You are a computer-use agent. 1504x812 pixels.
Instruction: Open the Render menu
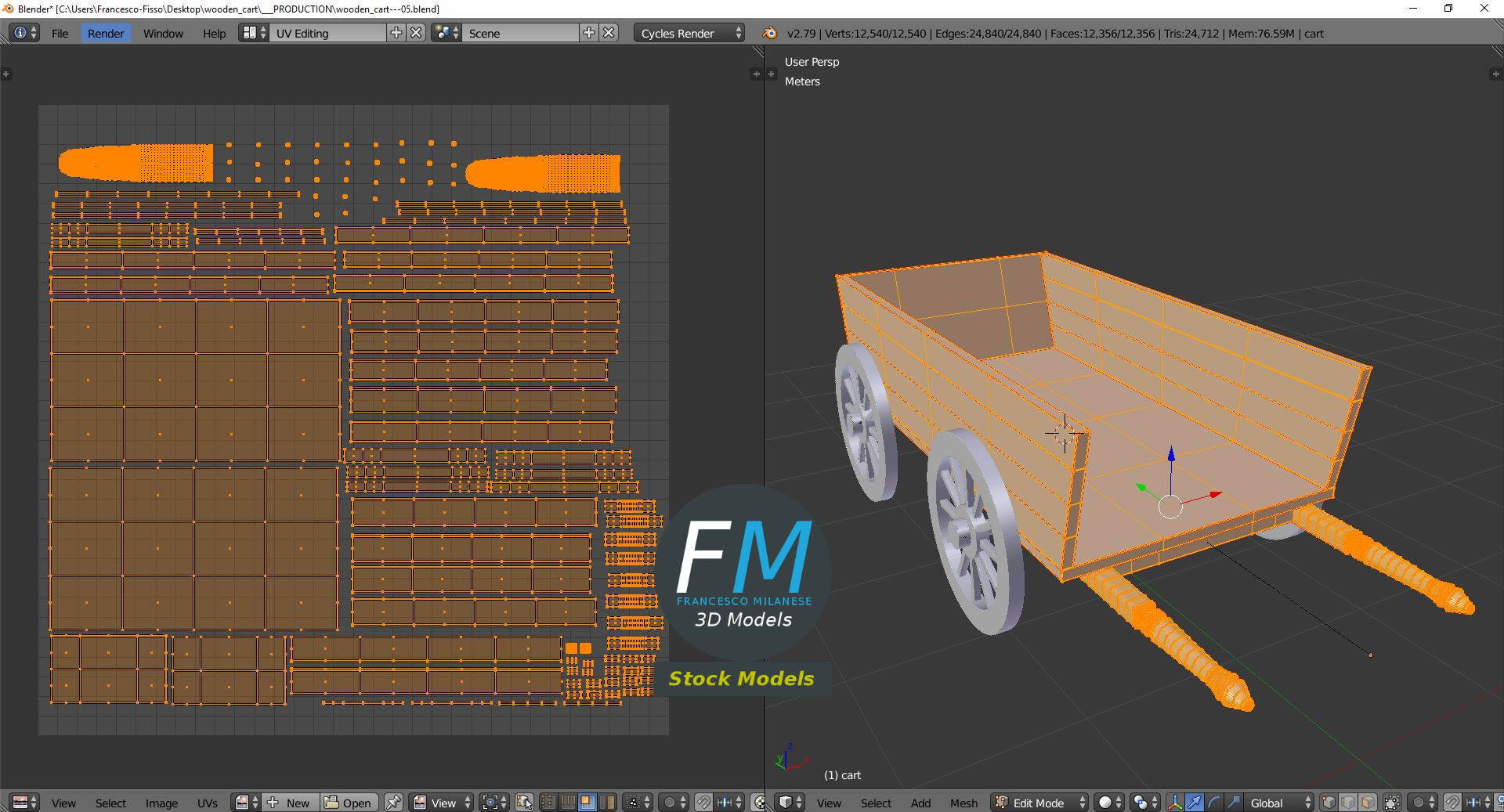tap(106, 34)
